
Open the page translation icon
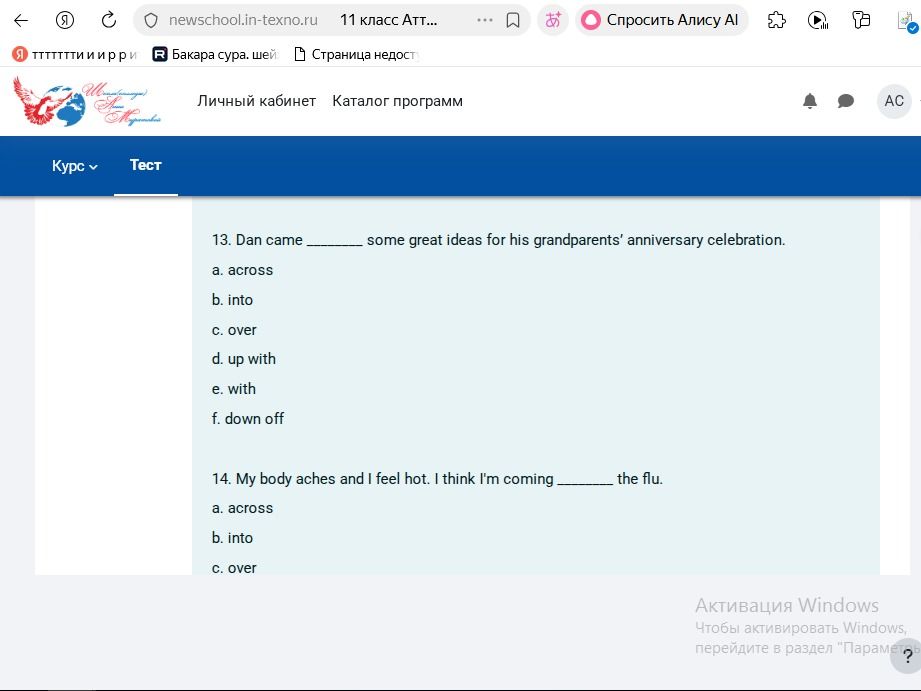click(x=553, y=21)
